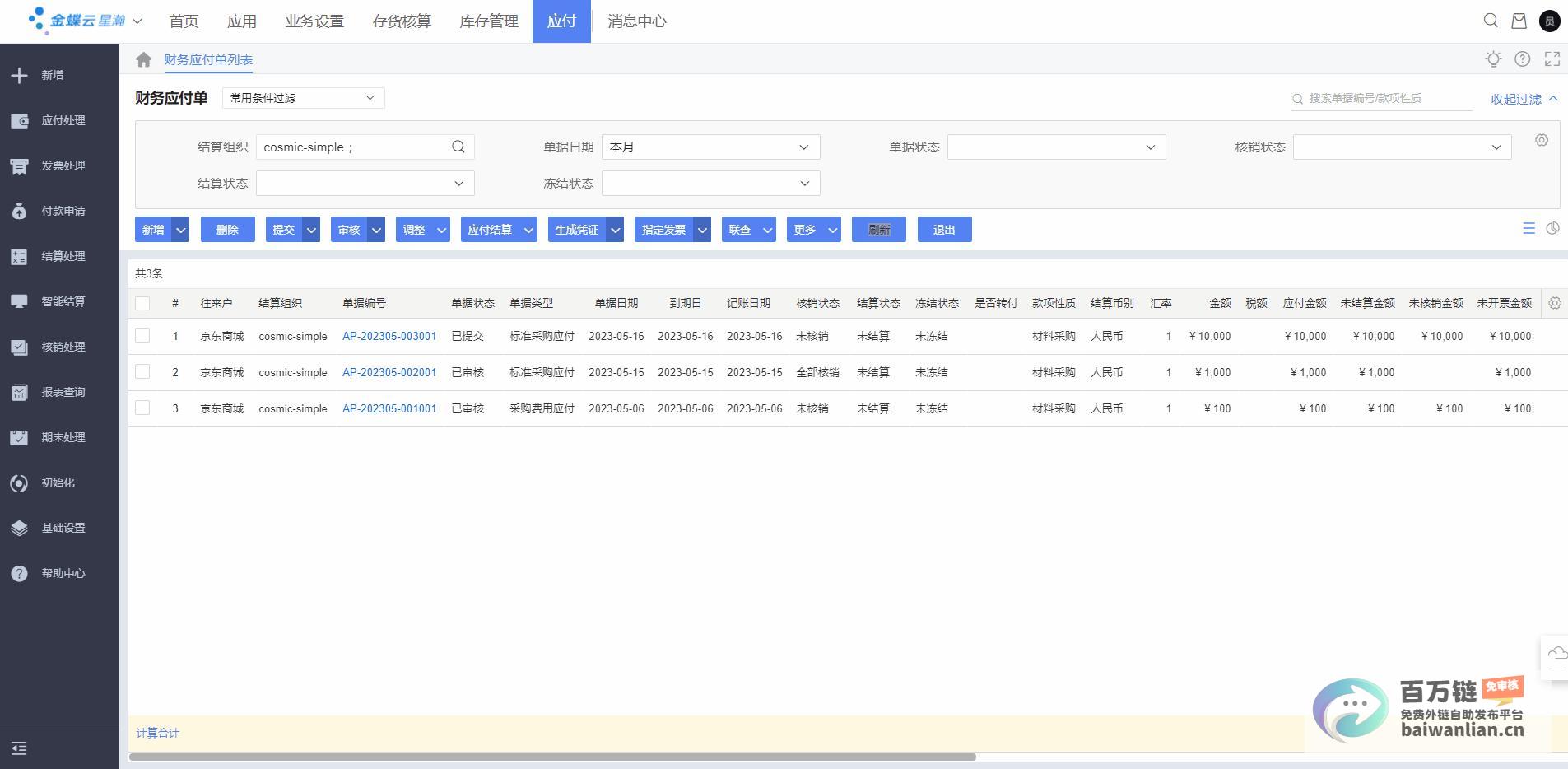Open the shopping bag icon in header
1568x769 pixels.
pyautogui.click(x=1519, y=21)
